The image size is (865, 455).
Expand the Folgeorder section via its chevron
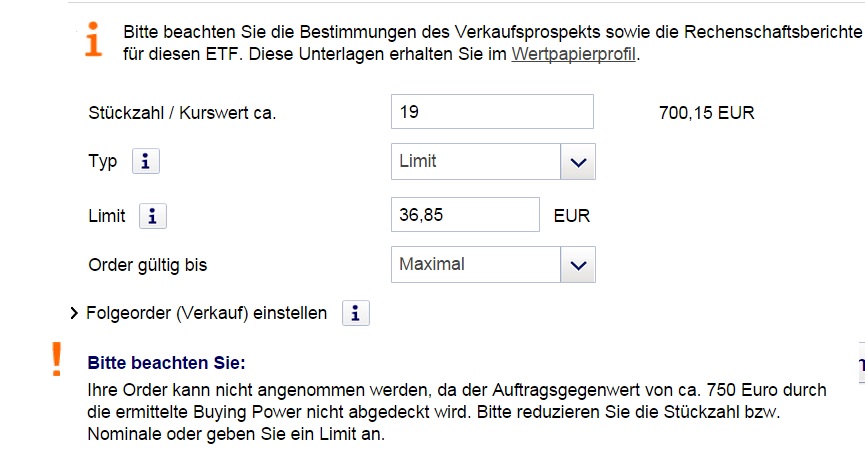pos(75,314)
